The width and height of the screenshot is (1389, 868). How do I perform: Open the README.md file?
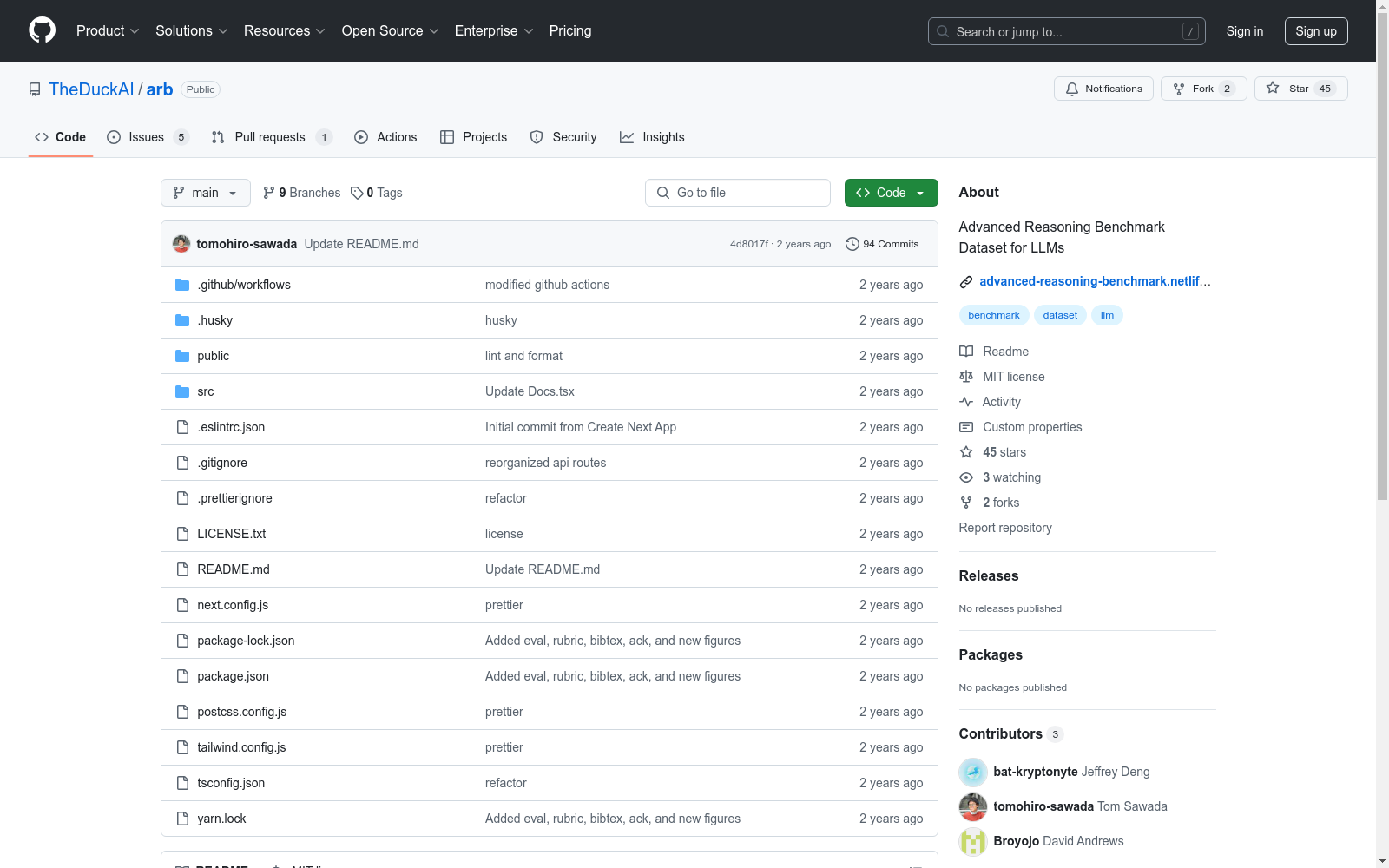pos(234,569)
